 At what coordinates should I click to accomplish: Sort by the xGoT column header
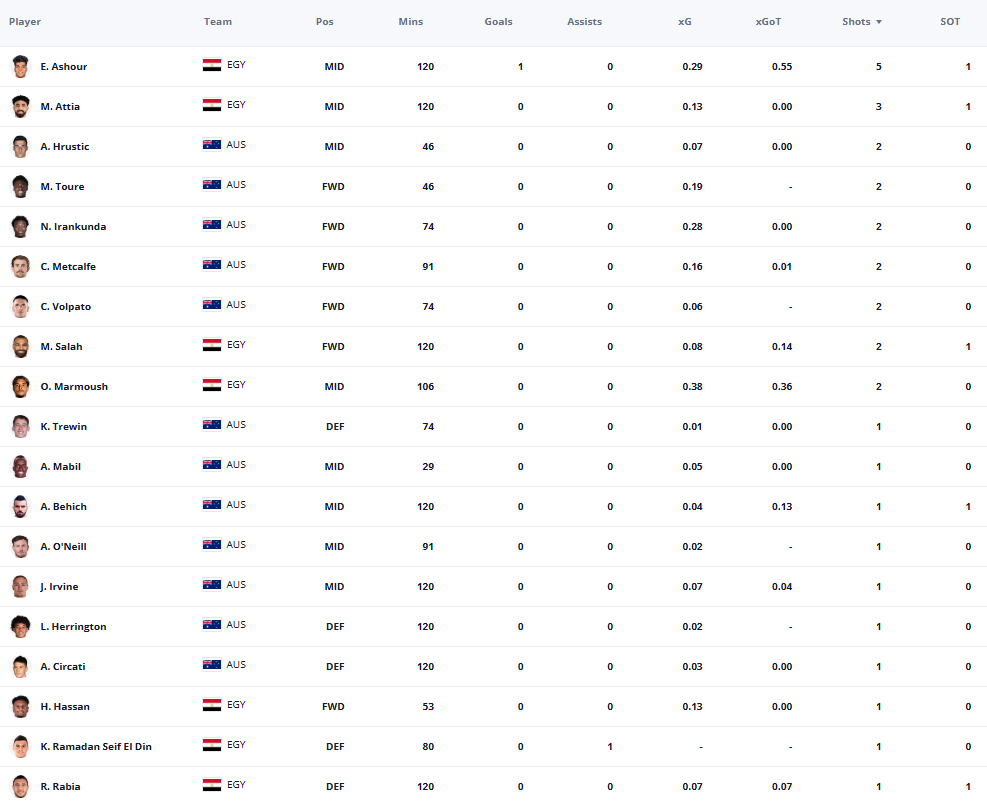click(x=768, y=21)
